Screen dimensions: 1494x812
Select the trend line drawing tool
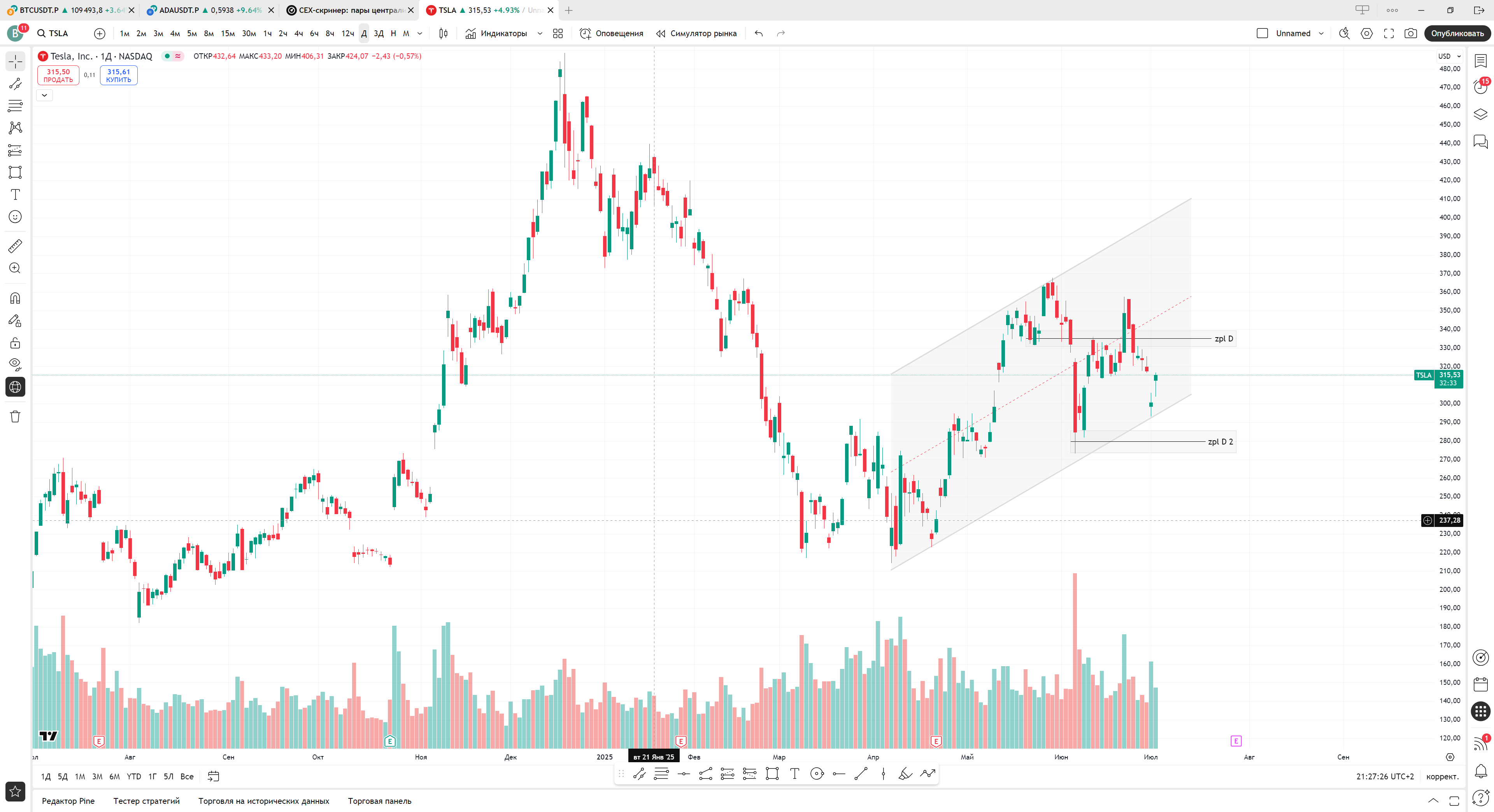click(x=15, y=84)
